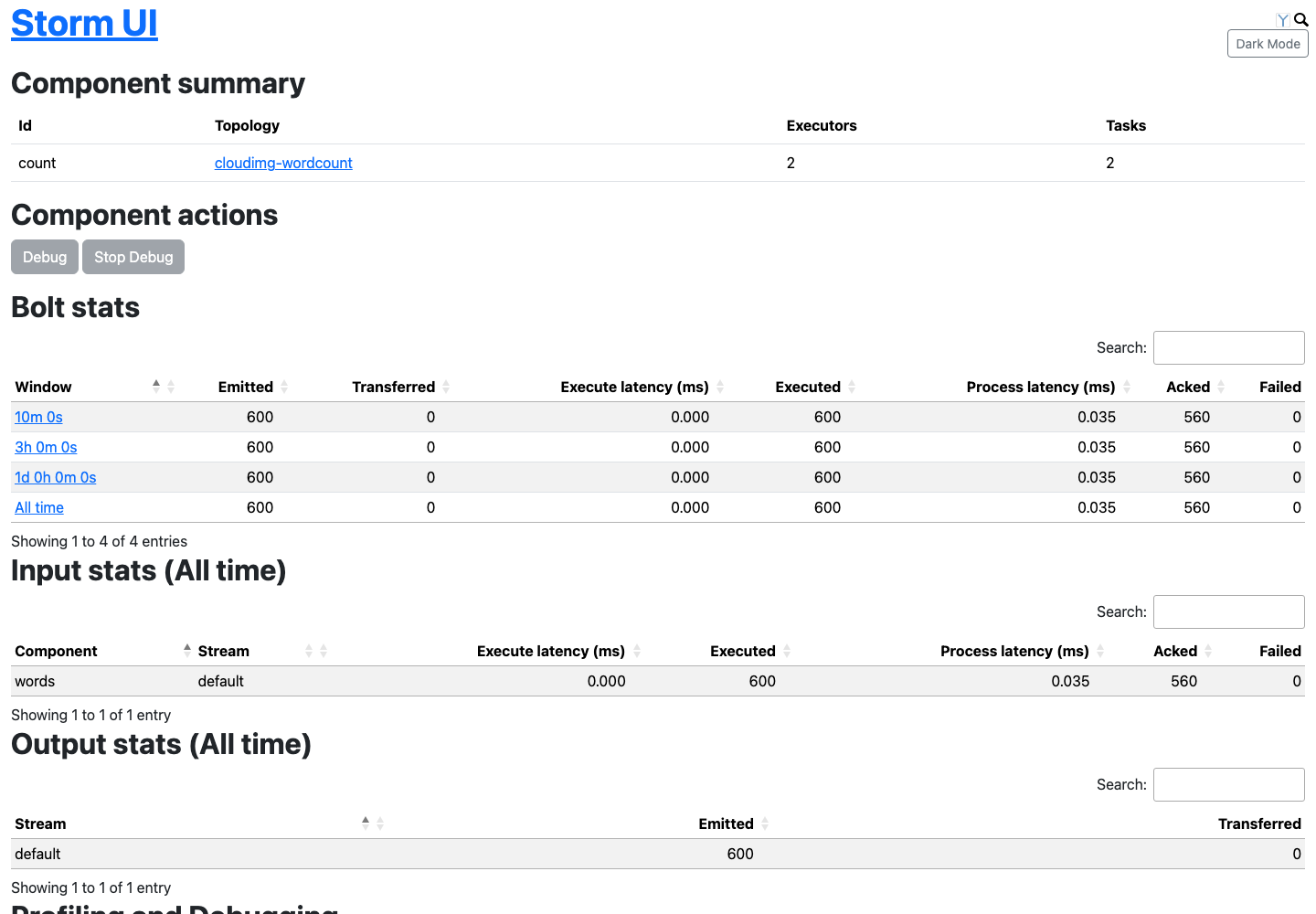Click the Stop Debug button

click(133, 257)
